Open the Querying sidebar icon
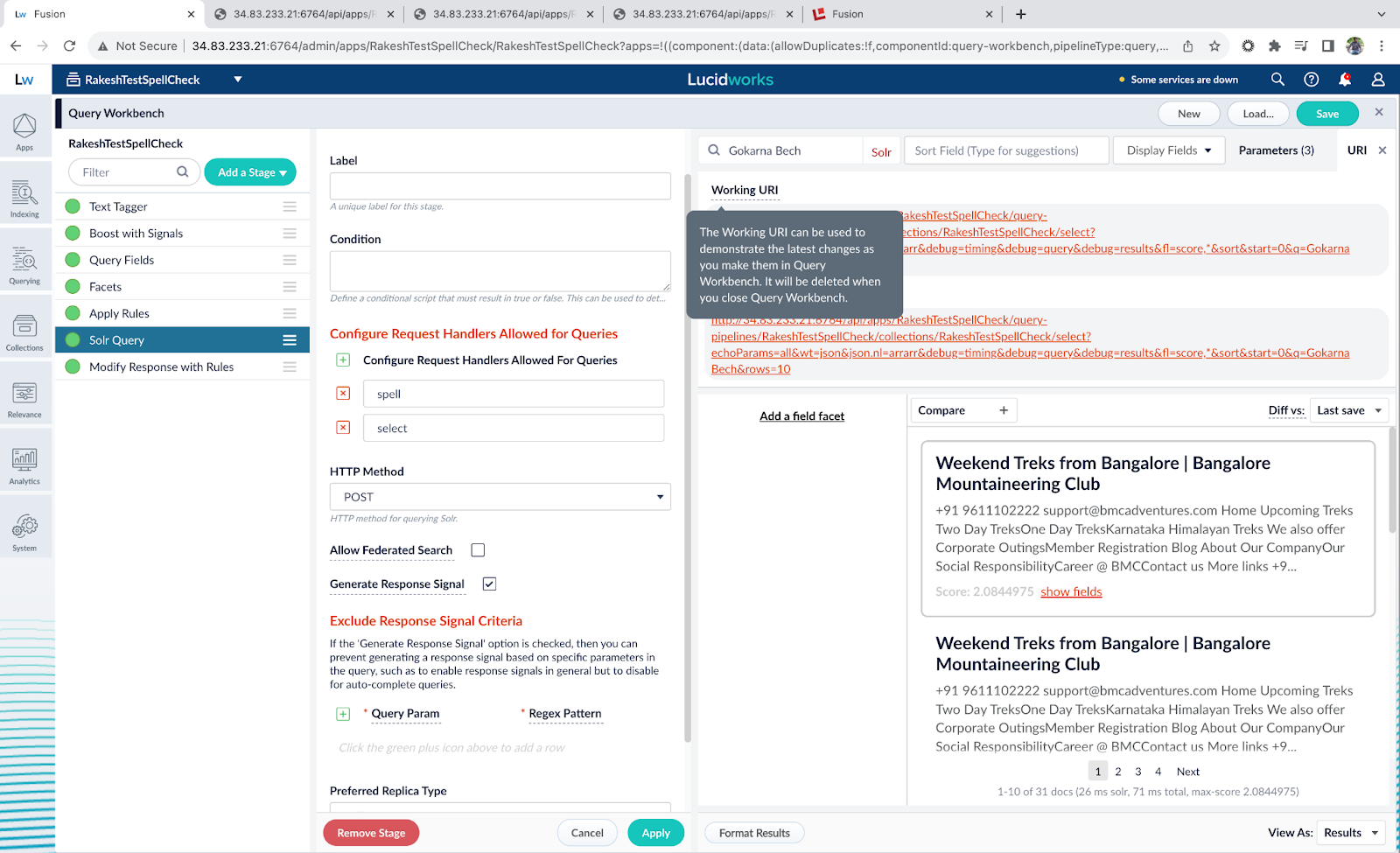 tap(24, 265)
